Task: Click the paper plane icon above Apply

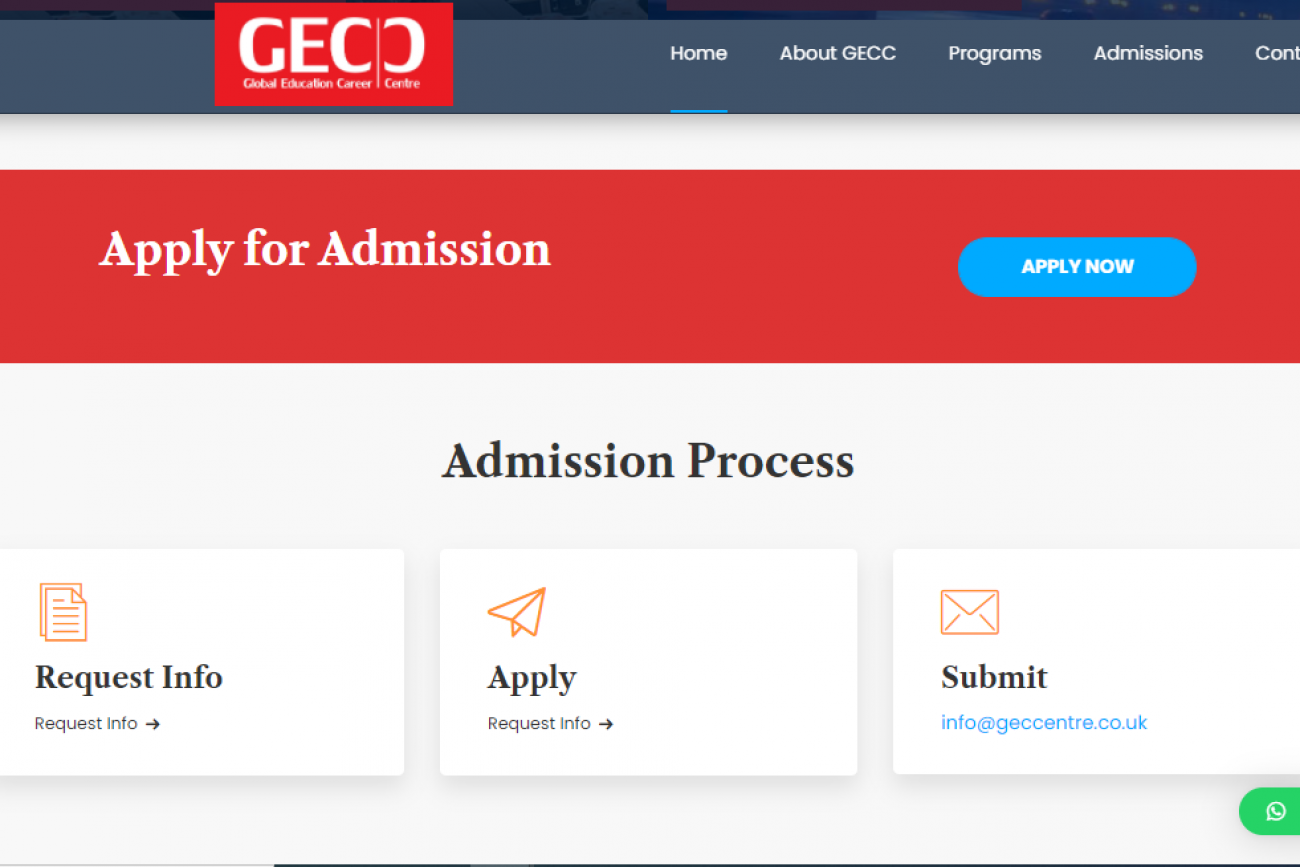Action: click(517, 612)
